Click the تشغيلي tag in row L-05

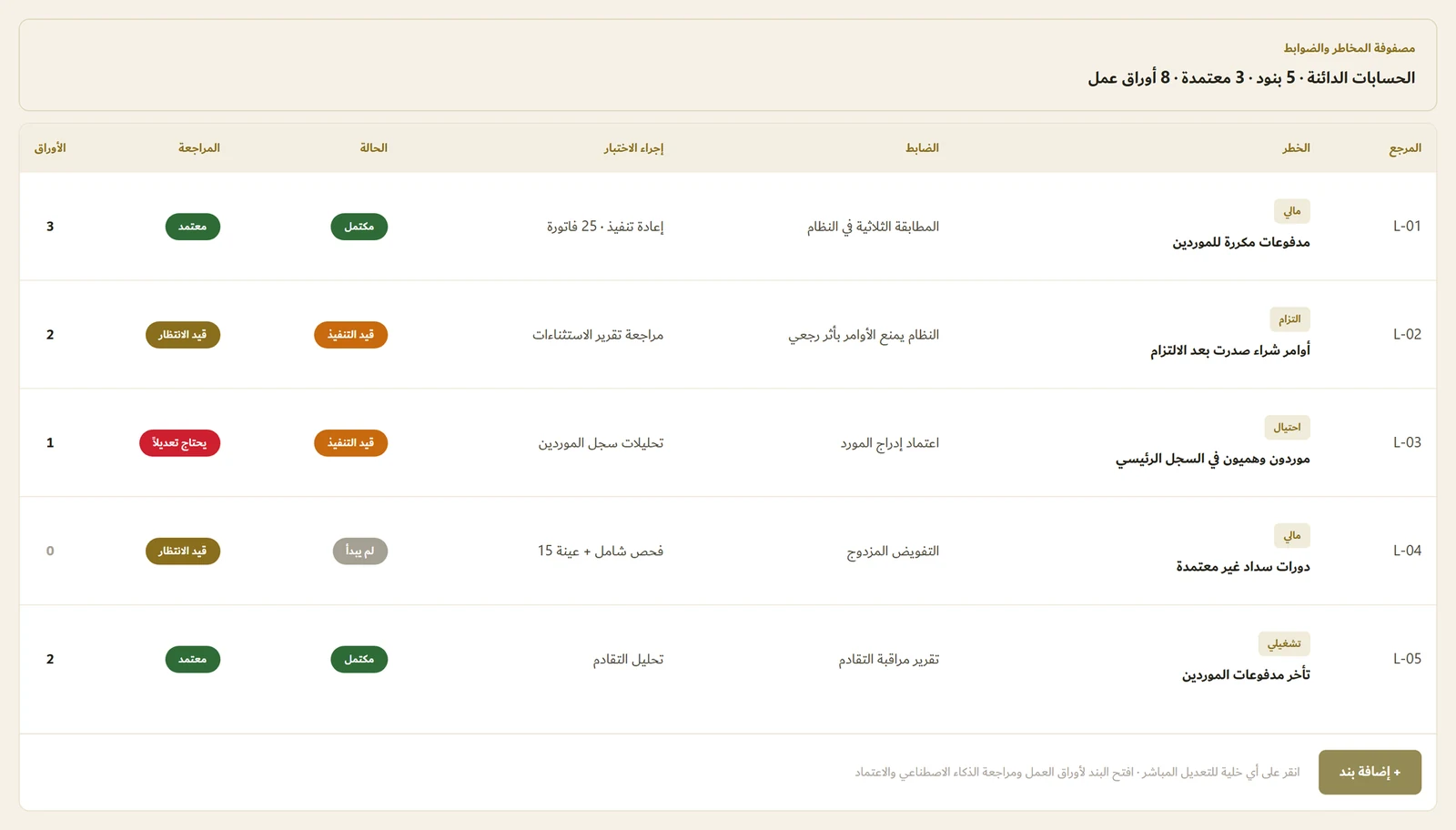(x=1284, y=644)
